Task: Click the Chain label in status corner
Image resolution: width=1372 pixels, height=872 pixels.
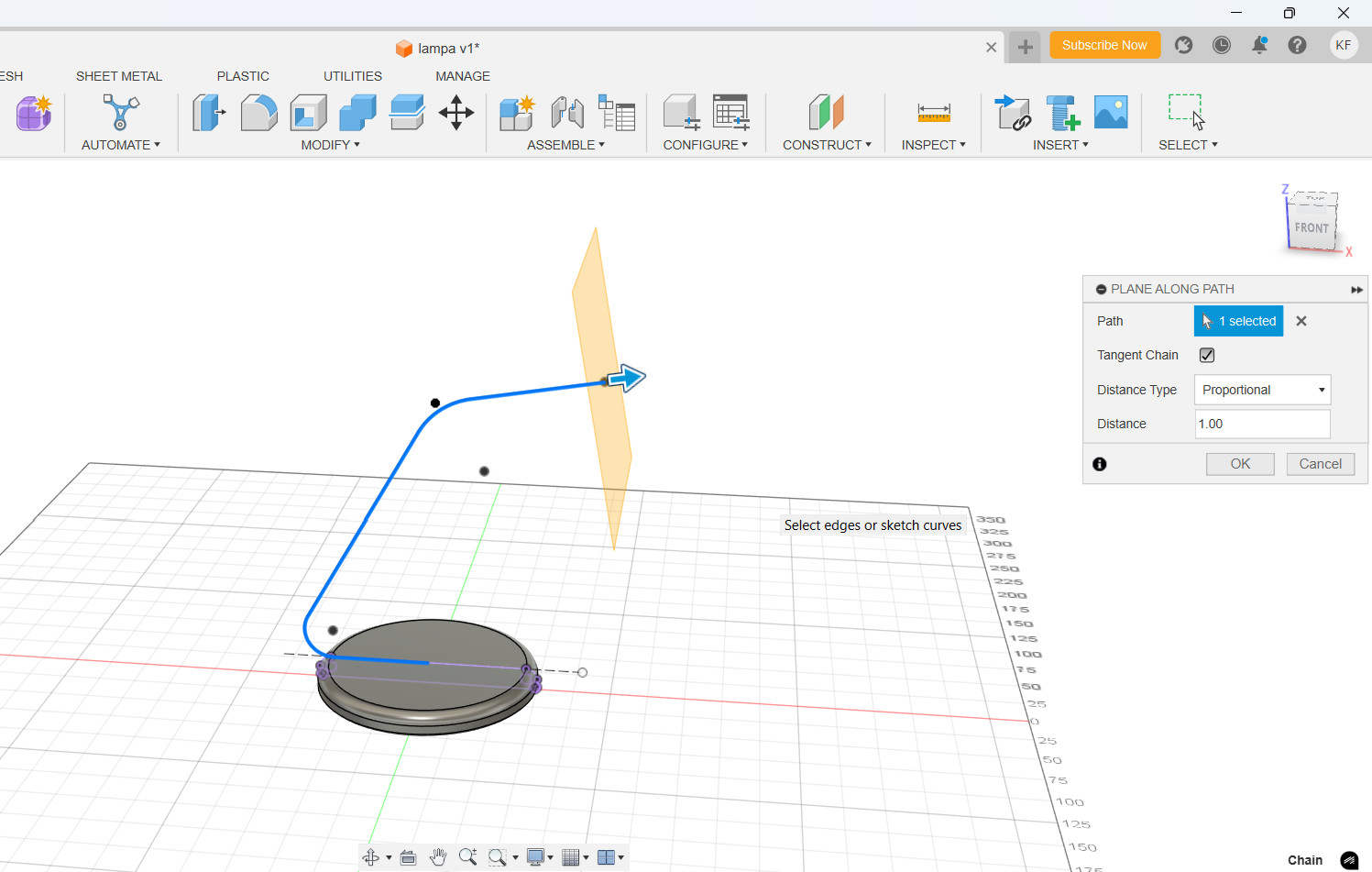Action: point(1305,860)
